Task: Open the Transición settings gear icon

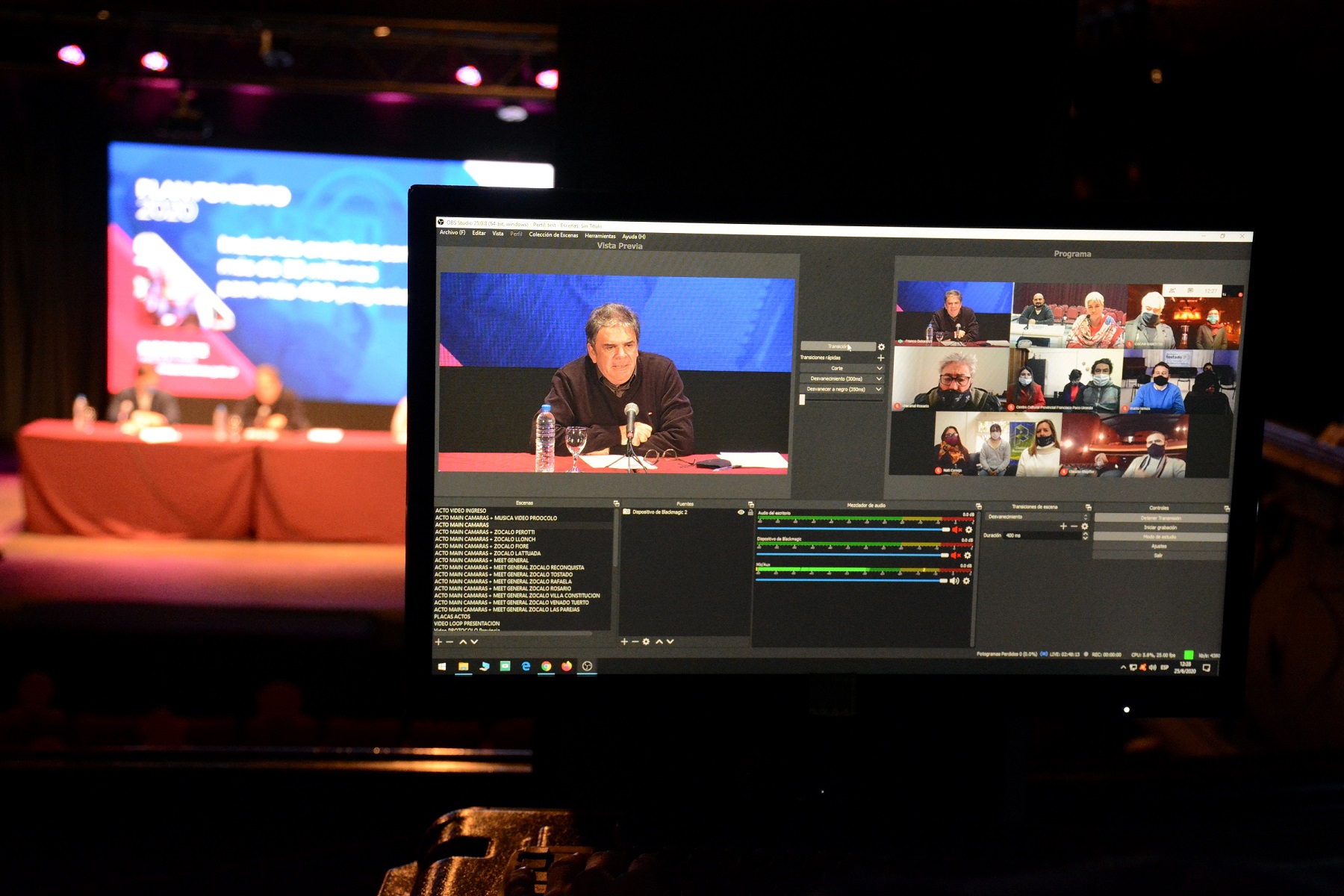Action: click(x=881, y=347)
